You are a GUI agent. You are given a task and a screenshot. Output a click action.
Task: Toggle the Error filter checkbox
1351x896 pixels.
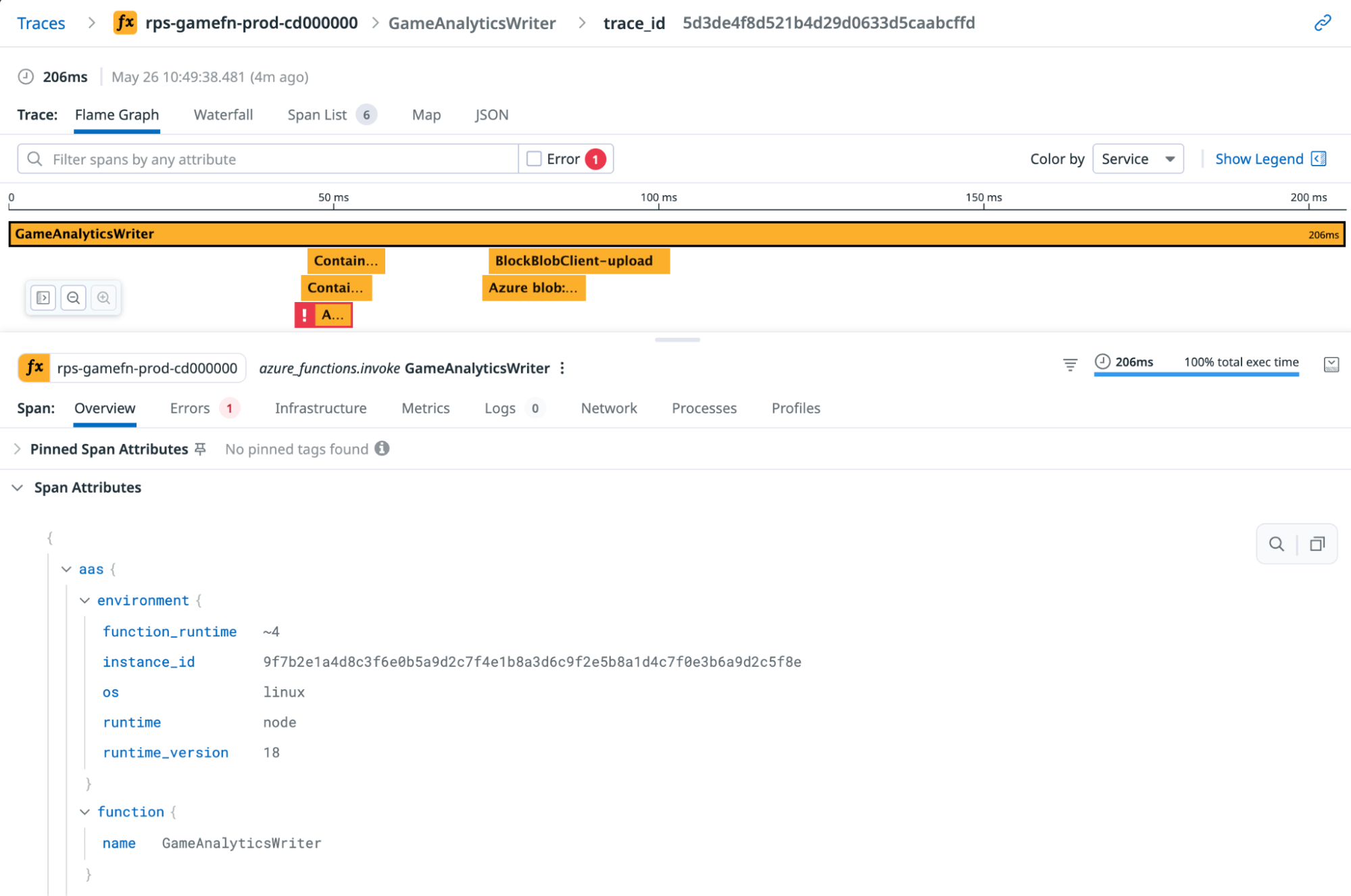tap(534, 159)
